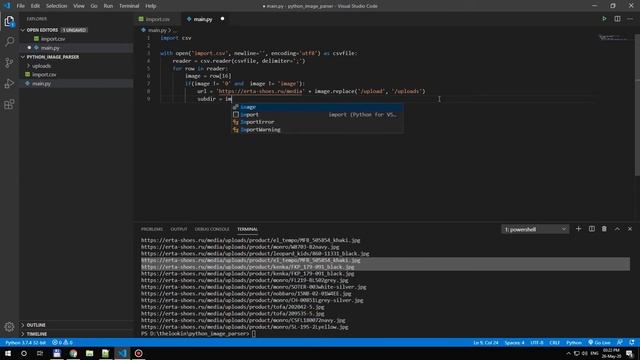Open the Run menu
The image size is (640, 360).
108,6
